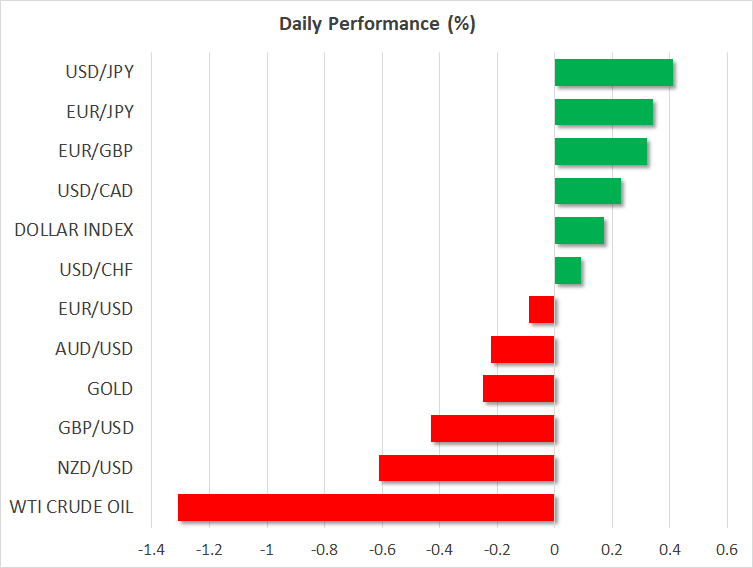This screenshot has width=753, height=568.
Task: Click the green EUR/JPY bar
Action: pos(603,112)
